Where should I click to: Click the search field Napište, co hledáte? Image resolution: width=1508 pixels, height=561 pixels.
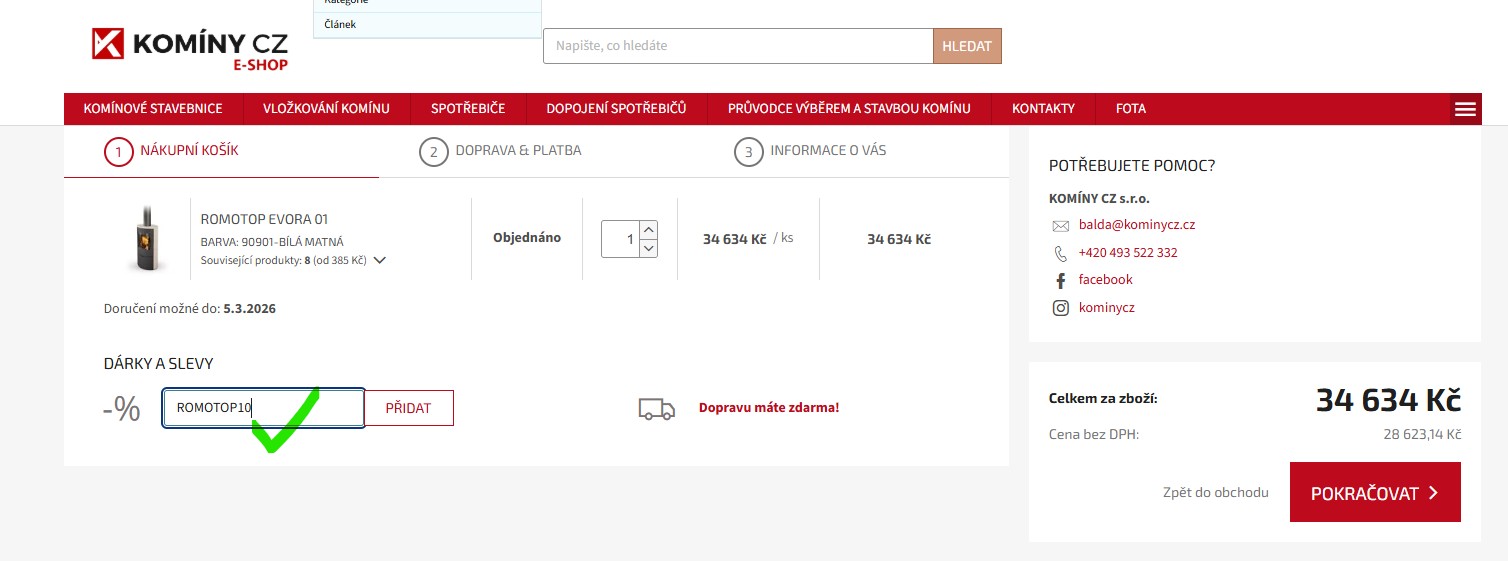click(738, 46)
